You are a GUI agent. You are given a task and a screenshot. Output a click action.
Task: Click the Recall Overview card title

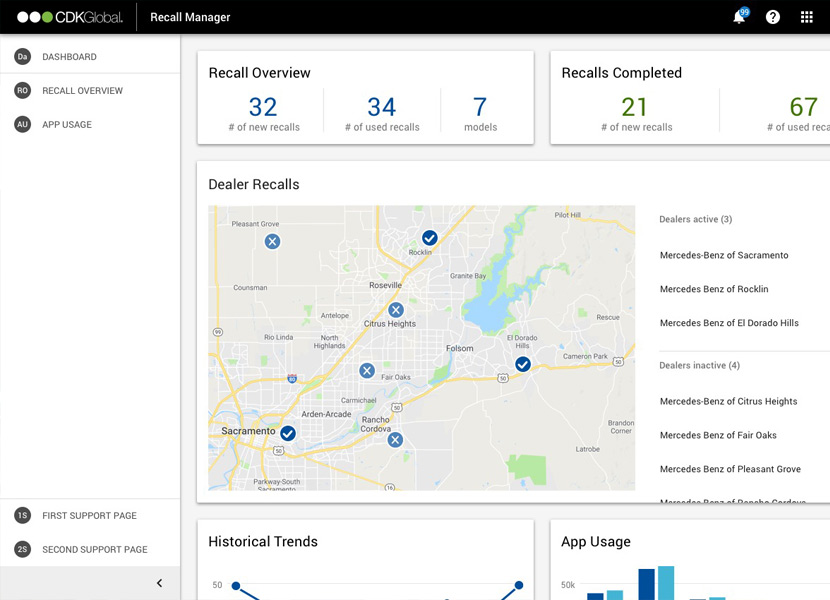click(x=259, y=73)
